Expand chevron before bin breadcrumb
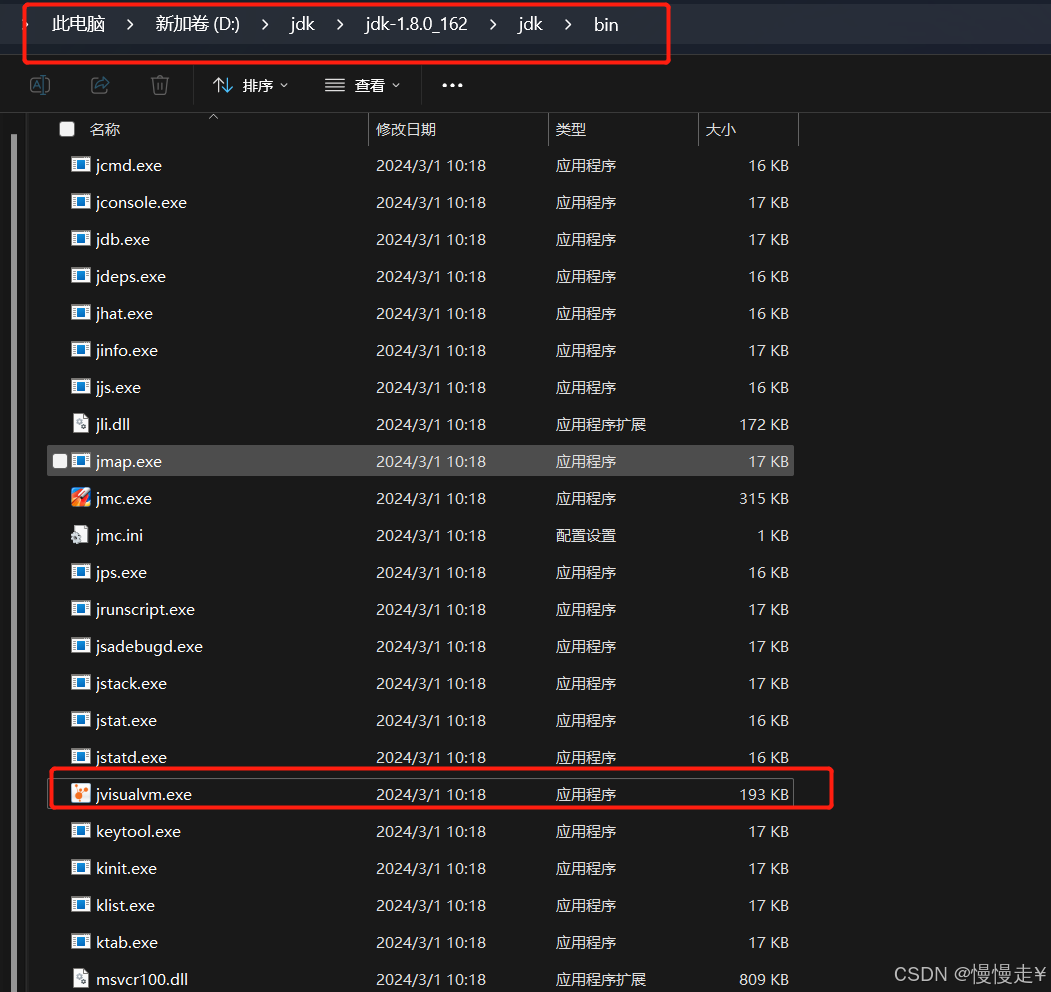1051x992 pixels. pos(568,24)
